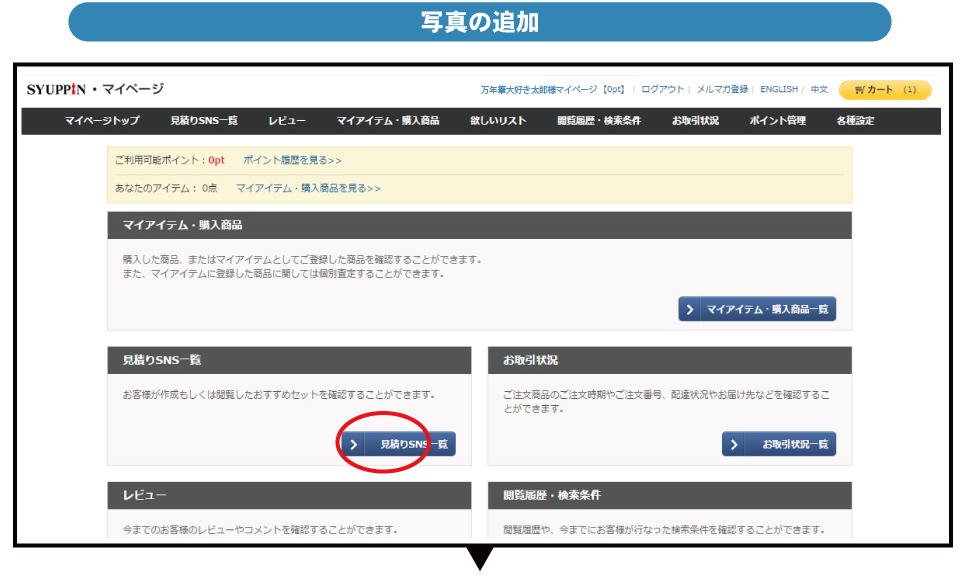
Task: Select 欲しいリスト in the navigation bar
Action: pyautogui.click(x=498, y=121)
